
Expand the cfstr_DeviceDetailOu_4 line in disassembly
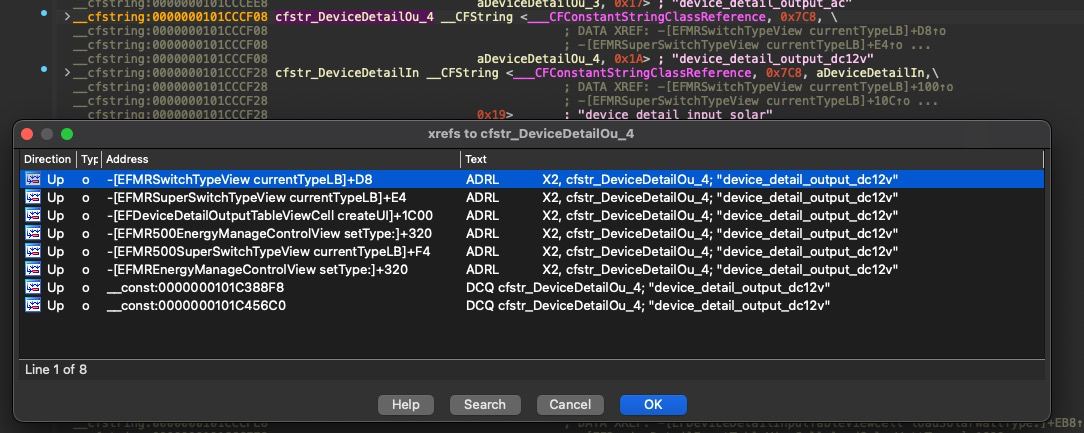coord(67,17)
